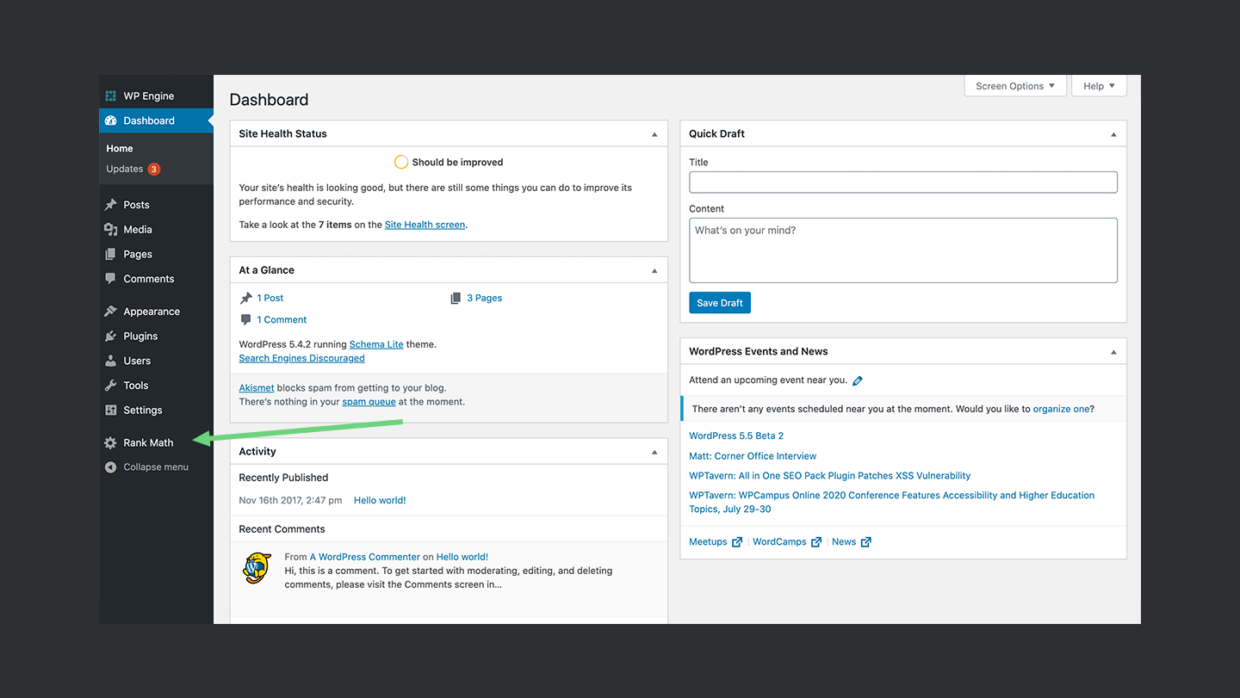Select the Appearance brush icon
The height and width of the screenshot is (698, 1240).
(109, 311)
